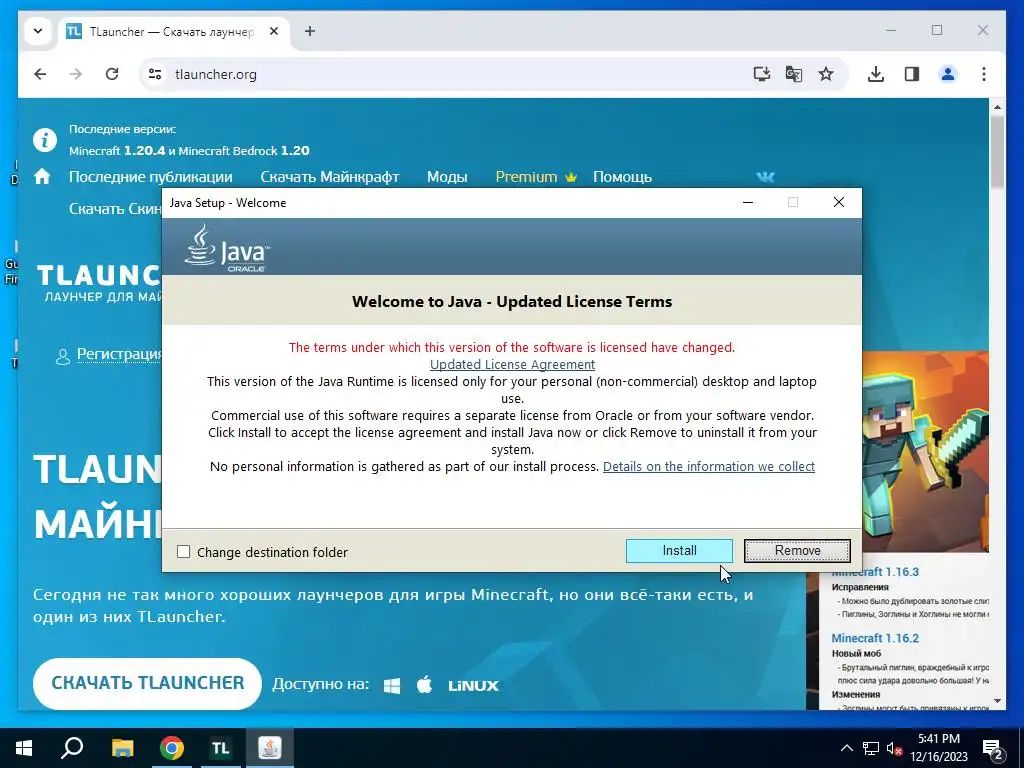Tick the Change destination folder checkbox
The image size is (1024, 768).
coord(184,552)
